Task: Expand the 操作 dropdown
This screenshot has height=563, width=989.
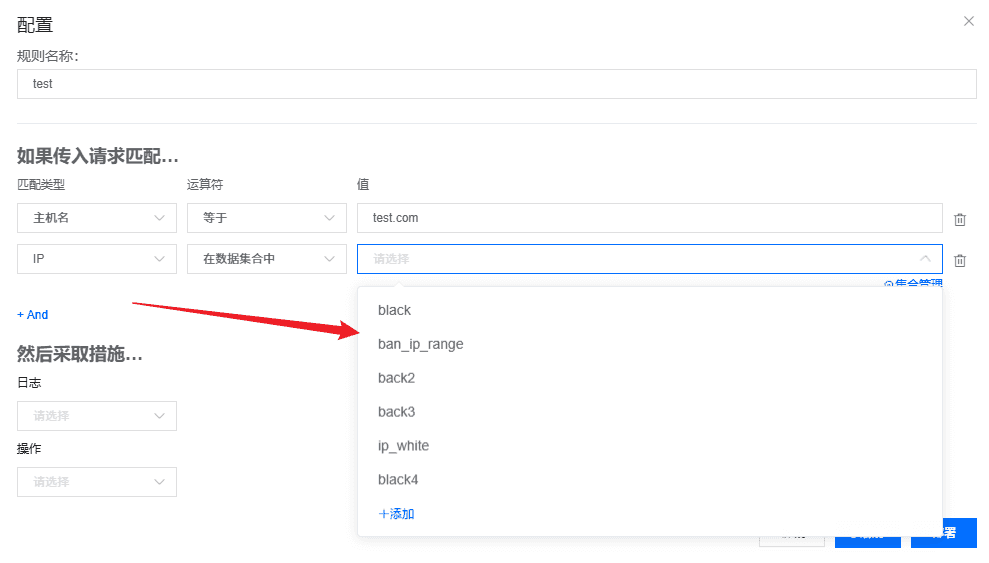Action: click(x=96, y=482)
